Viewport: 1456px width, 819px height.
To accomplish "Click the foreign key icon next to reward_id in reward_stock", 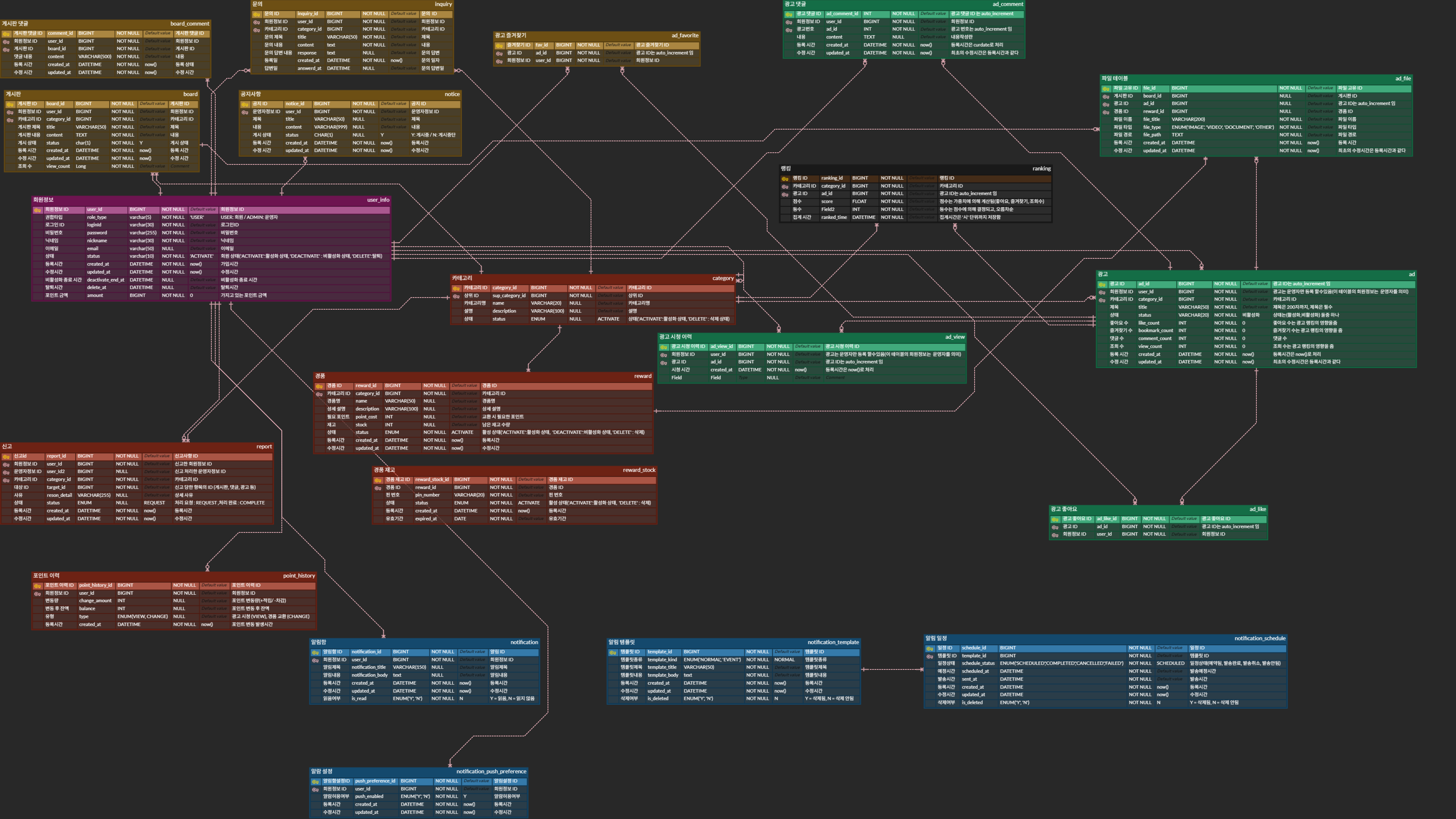I will 378,488.
